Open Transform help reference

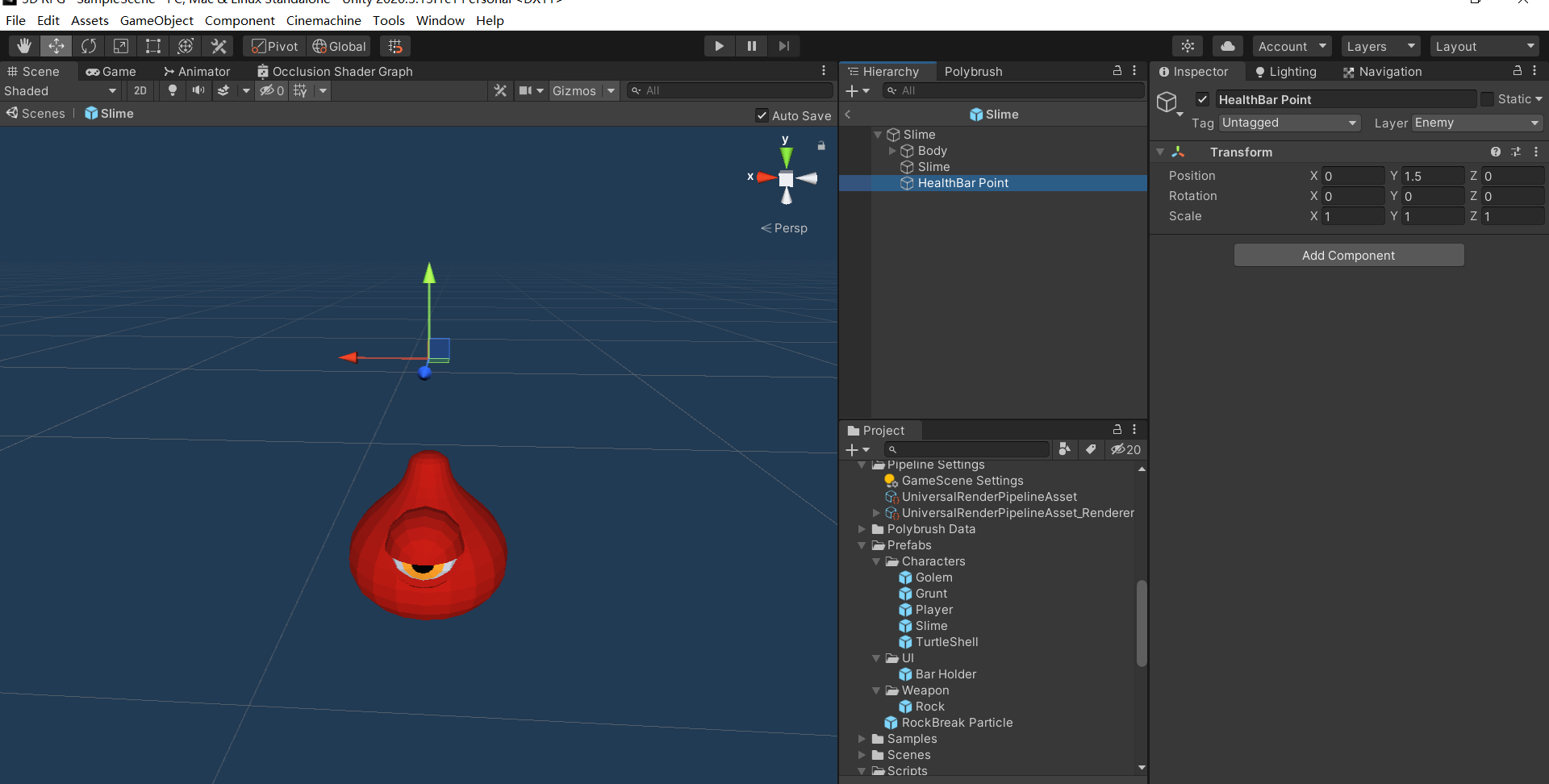click(1496, 152)
